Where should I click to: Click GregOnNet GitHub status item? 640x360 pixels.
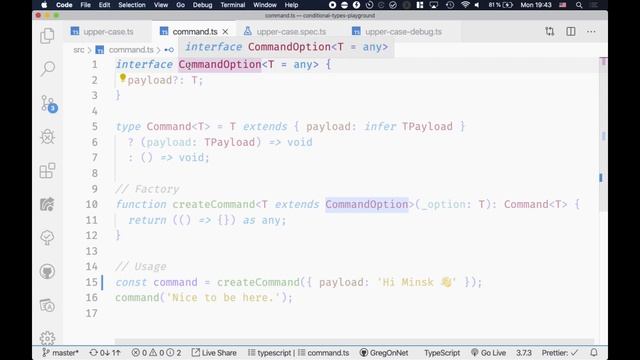[x=384, y=353]
